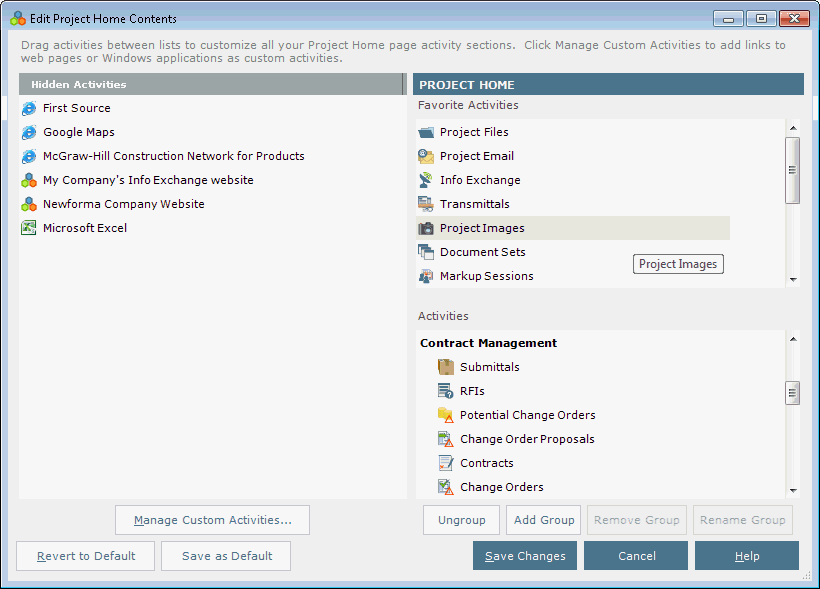The height and width of the screenshot is (589, 820).
Task: Close the Edit Project Home Contents window
Action: [x=794, y=19]
